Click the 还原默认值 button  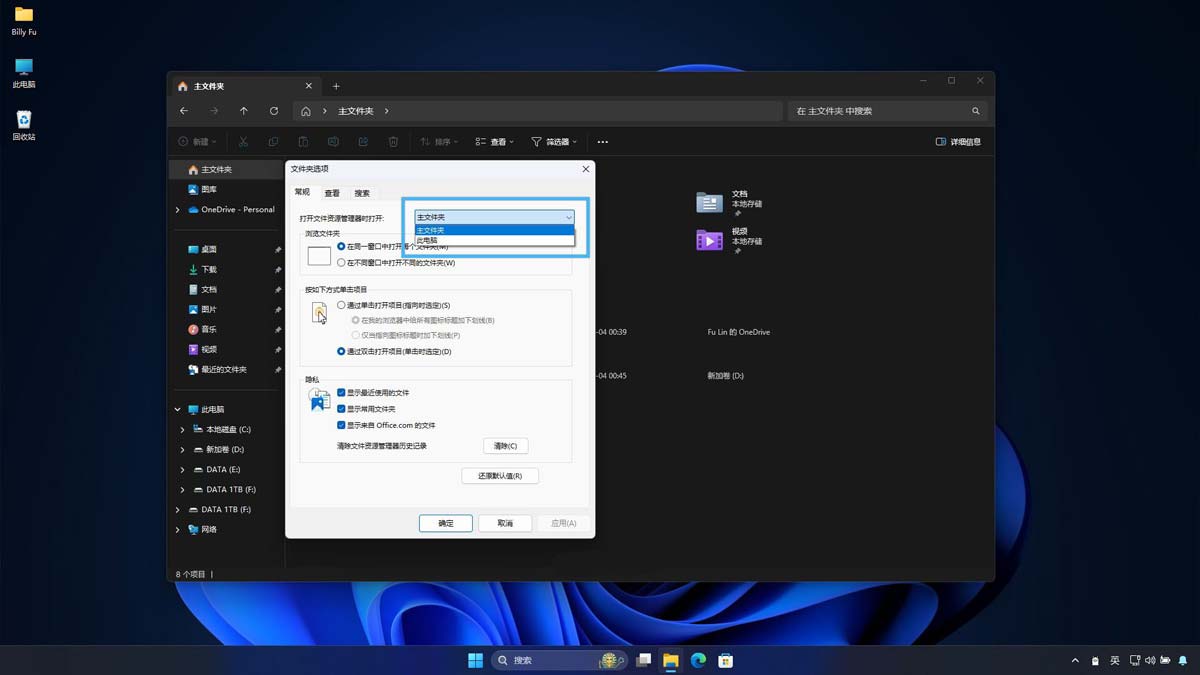click(x=499, y=475)
